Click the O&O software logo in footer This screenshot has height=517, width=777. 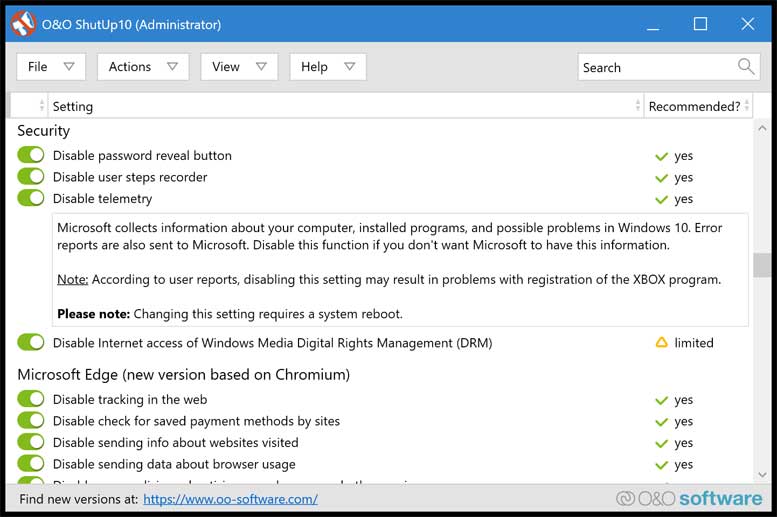689,499
